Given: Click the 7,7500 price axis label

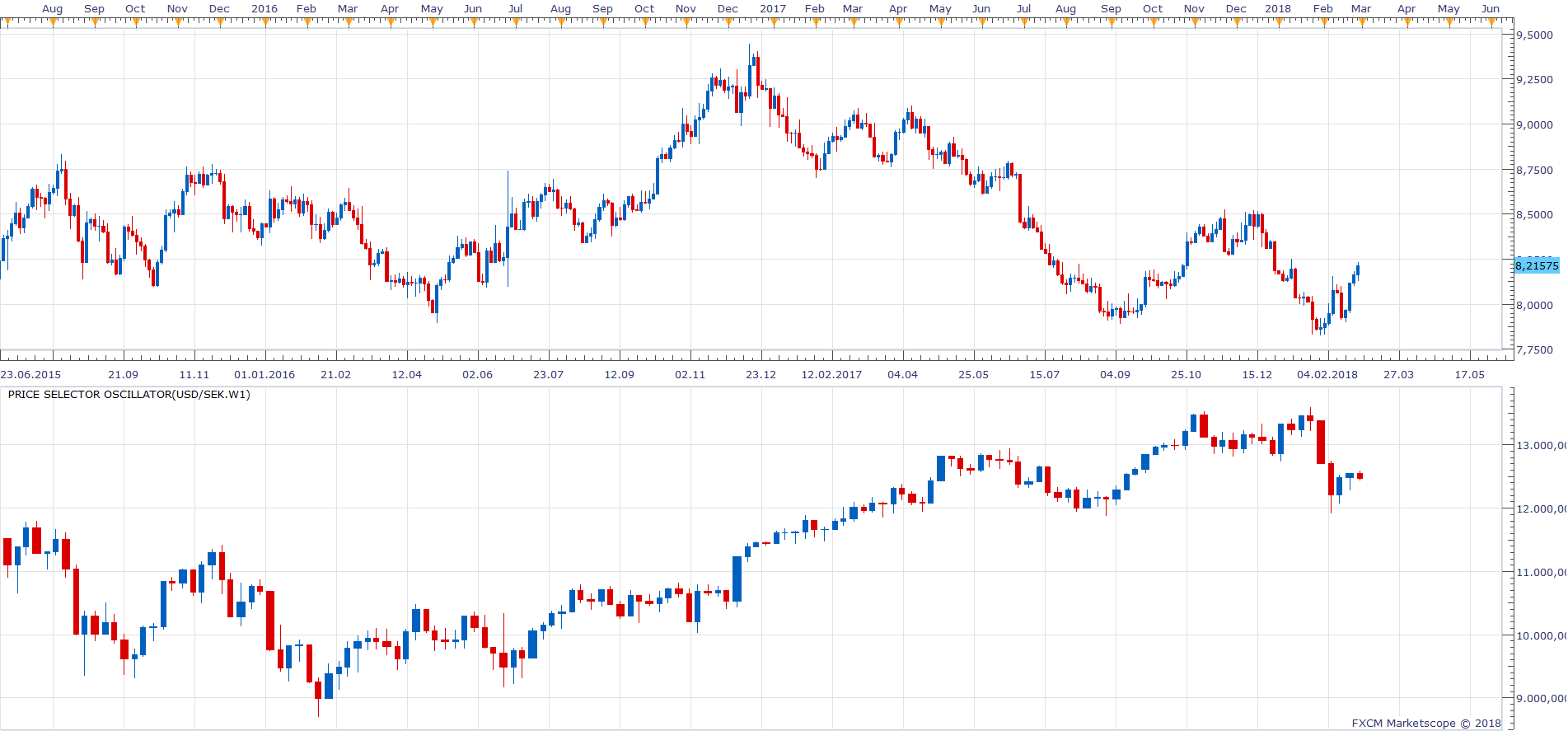Looking at the screenshot, I should (x=1535, y=350).
